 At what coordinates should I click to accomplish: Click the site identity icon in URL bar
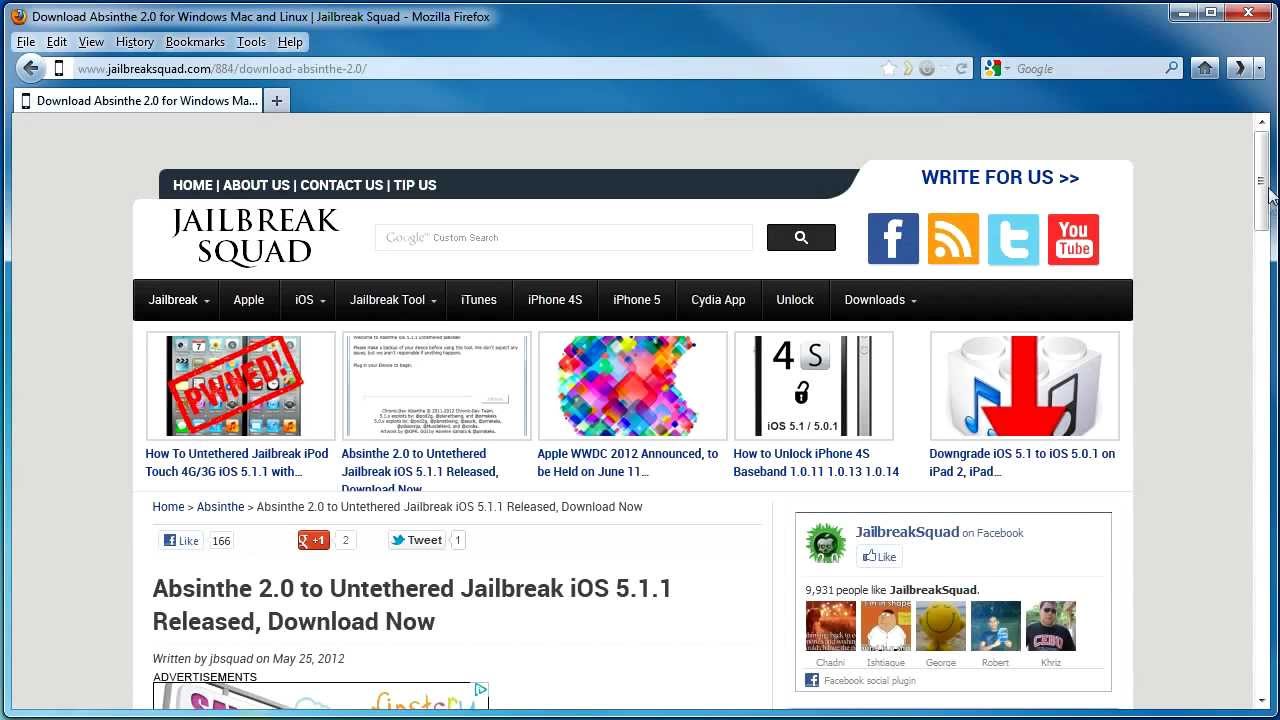pyautogui.click(x=59, y=68)
